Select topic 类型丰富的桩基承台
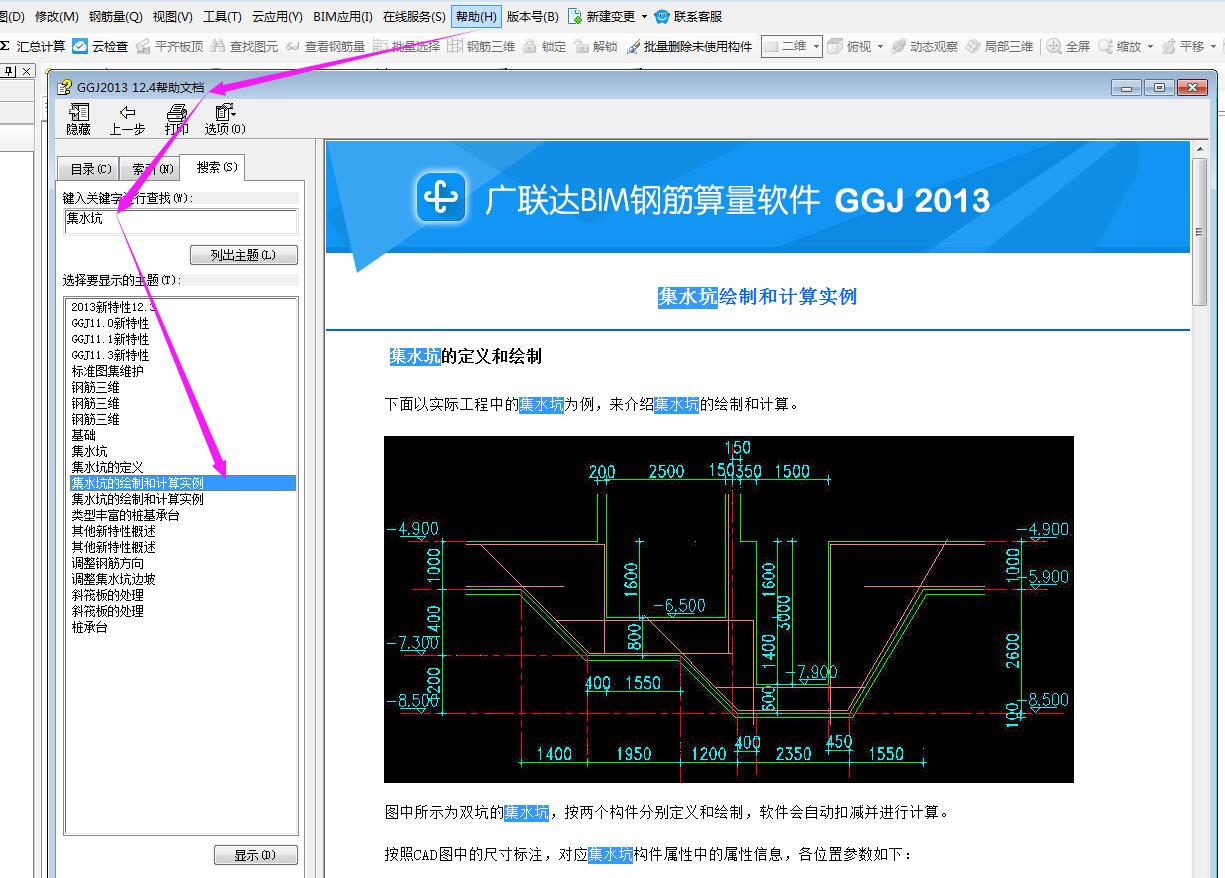The width and height of the screenshot is (1225, 878). tap(125, 515)
